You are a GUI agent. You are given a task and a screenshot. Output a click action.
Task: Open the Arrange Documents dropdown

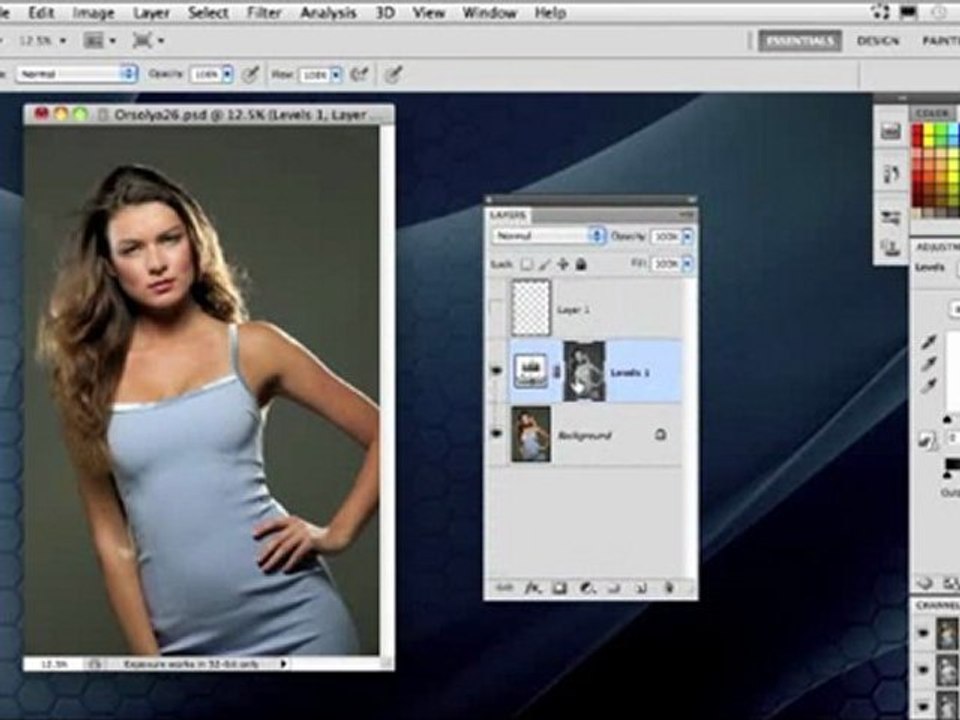click(99, 41)
